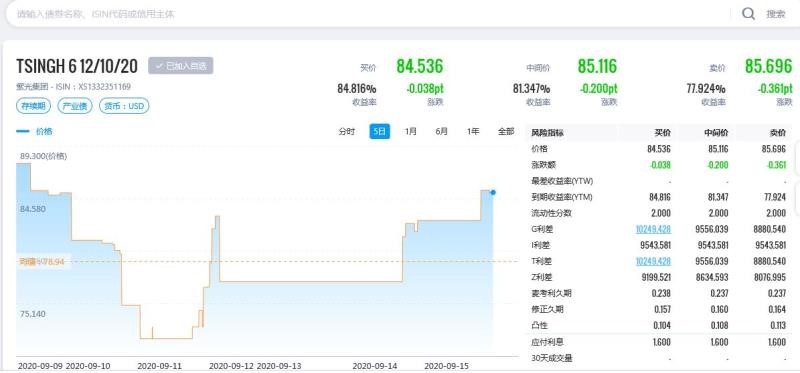The width and height of the screenshot is (800, 373).
Task: Open the G利差 bid value link 10249.428
Action: click(x=653, y=229)
